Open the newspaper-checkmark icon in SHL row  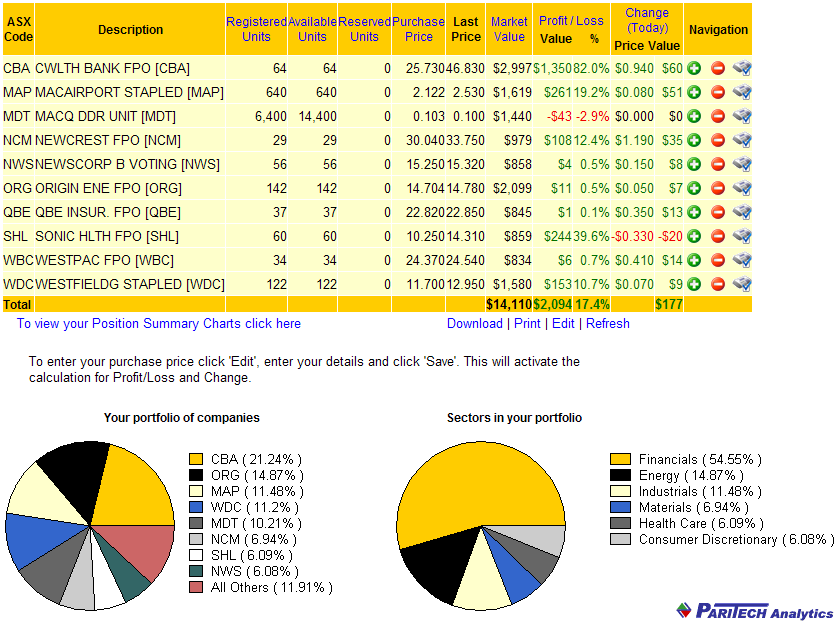pyautogui.click(x=742, y=236)
